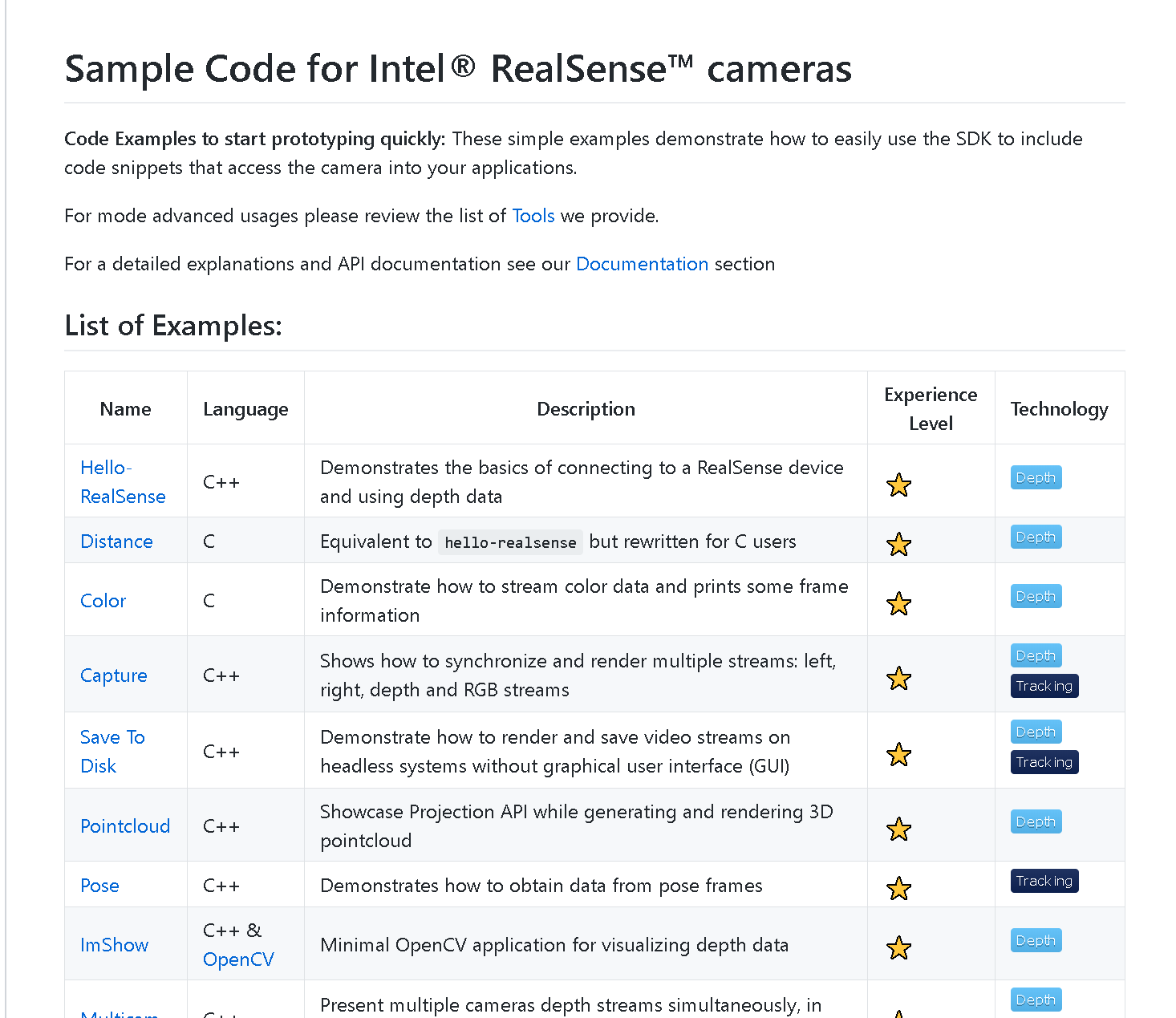Click the star icon in Pose row

(898, 888)
